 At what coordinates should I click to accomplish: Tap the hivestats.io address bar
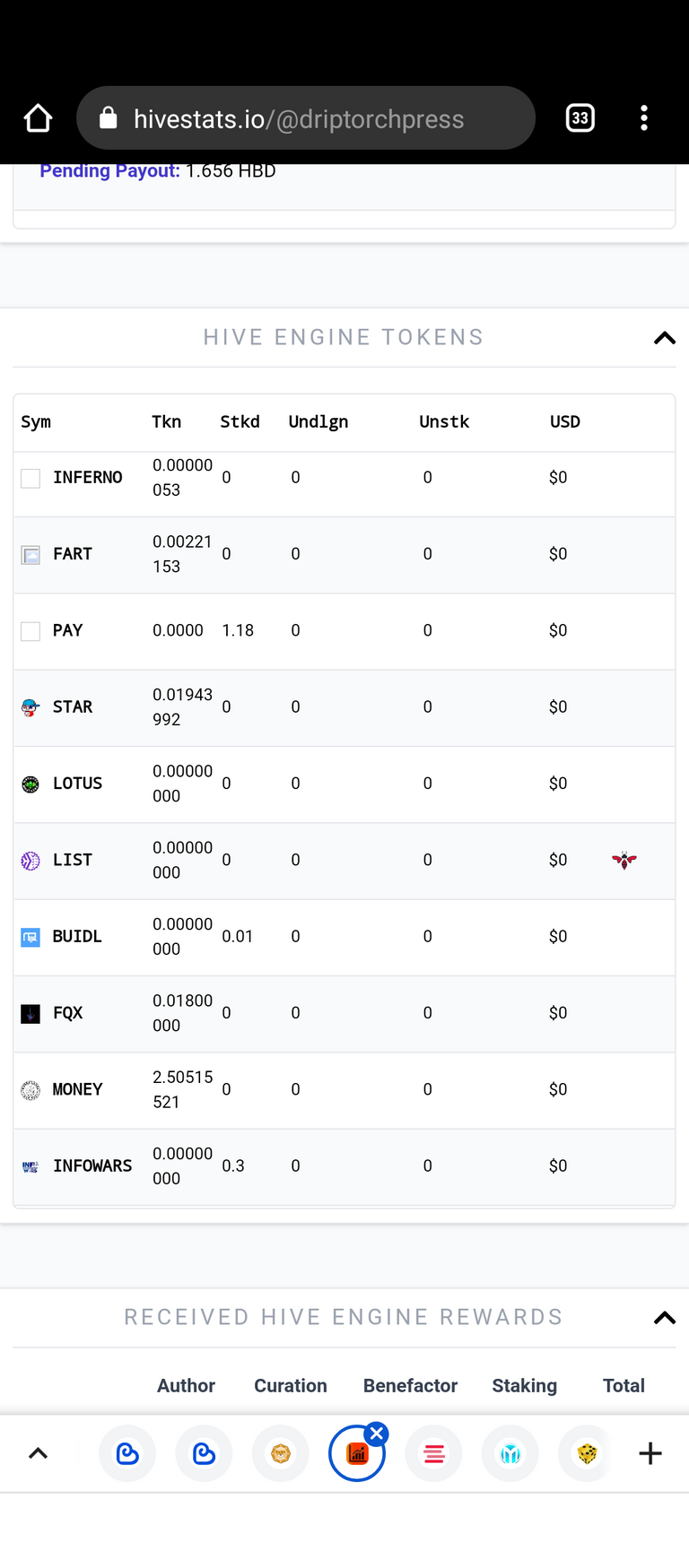pyautogui.click(x=306, y=118)
